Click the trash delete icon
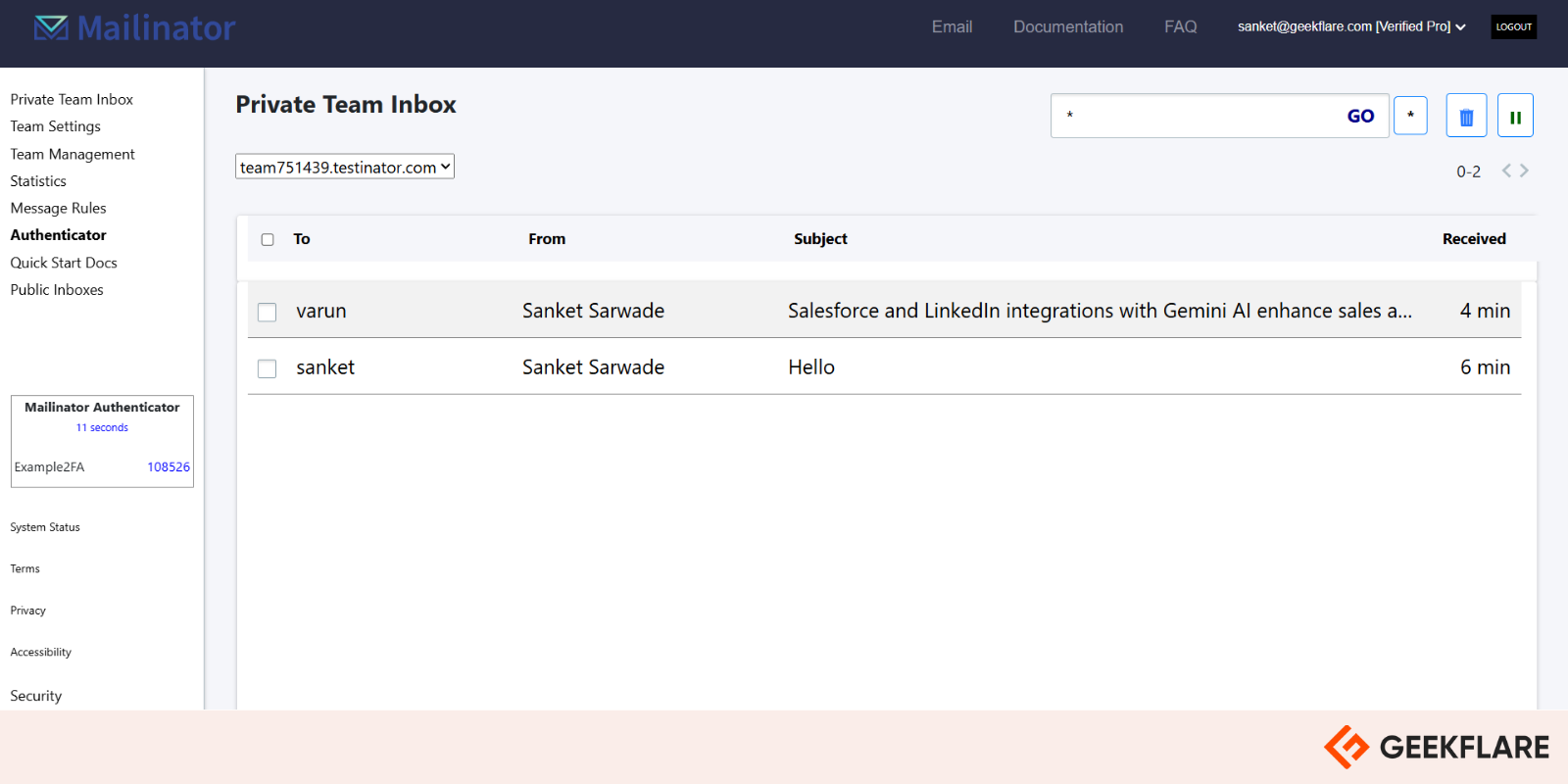The height and width of the screenshot is (784, 1568). (x=1466, y=117)
